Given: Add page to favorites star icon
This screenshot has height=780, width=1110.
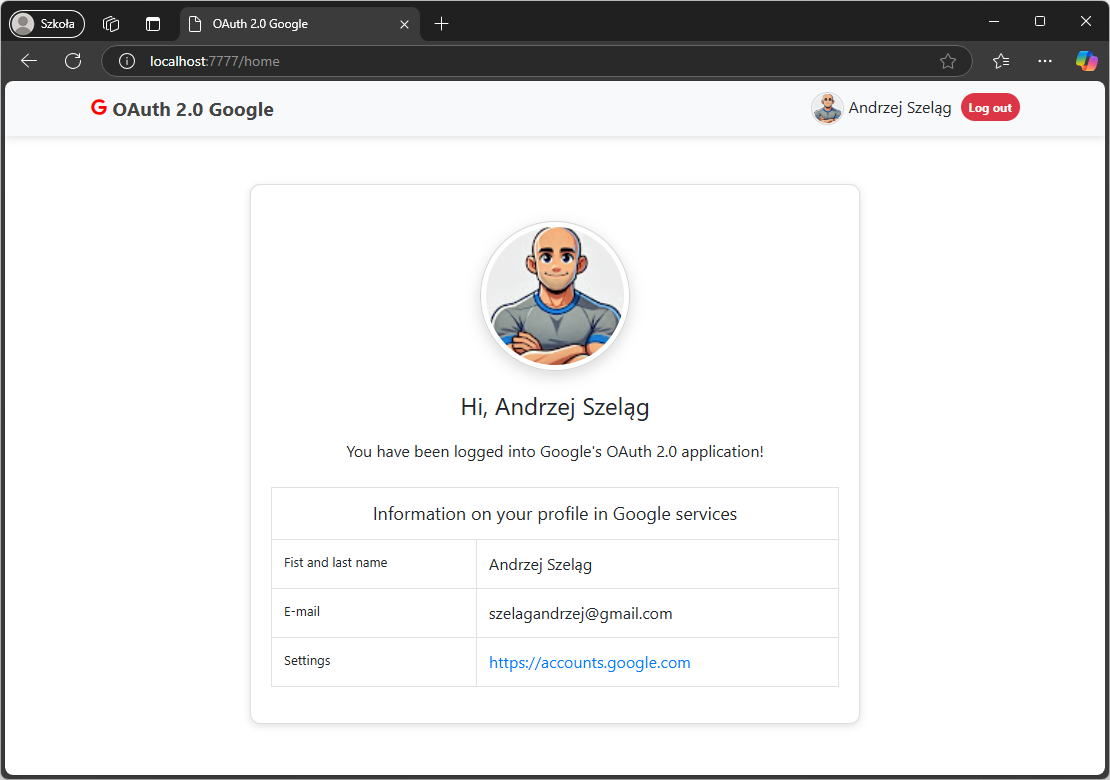Looking at the screenshot, I should 948,62.
